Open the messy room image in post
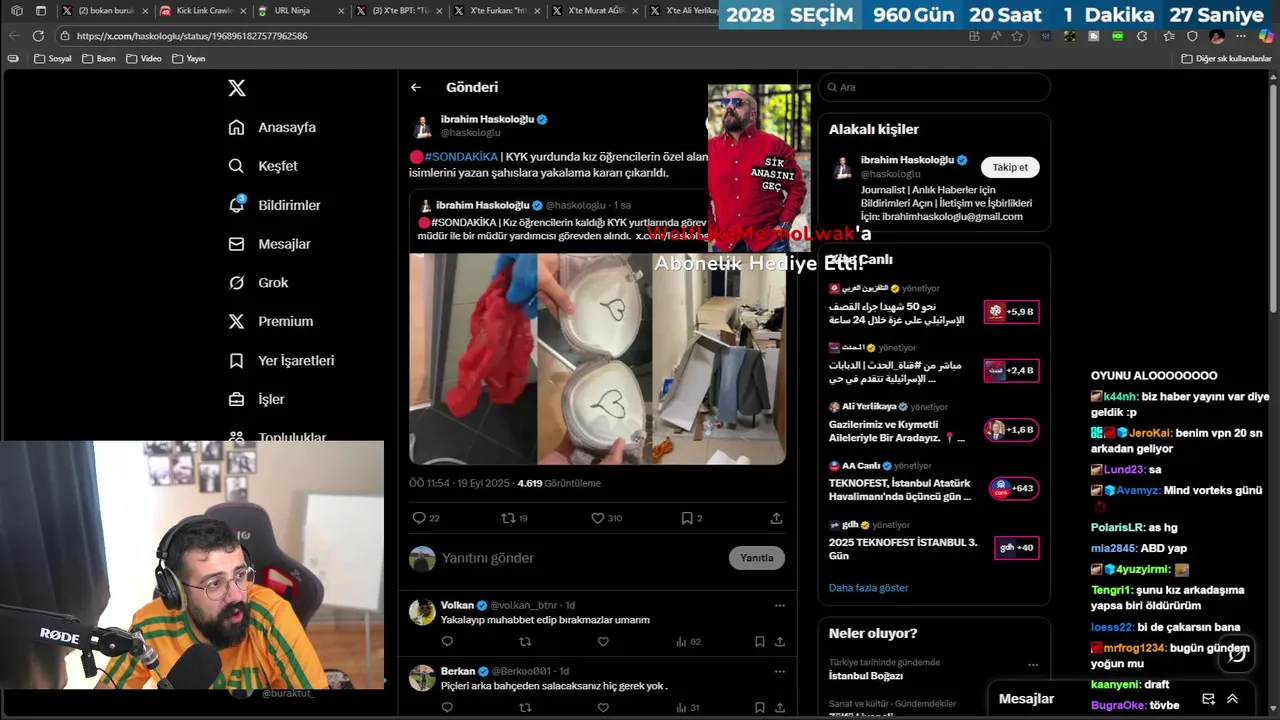The width and height of the screenshot is (1280, 720). pos(719,358)
